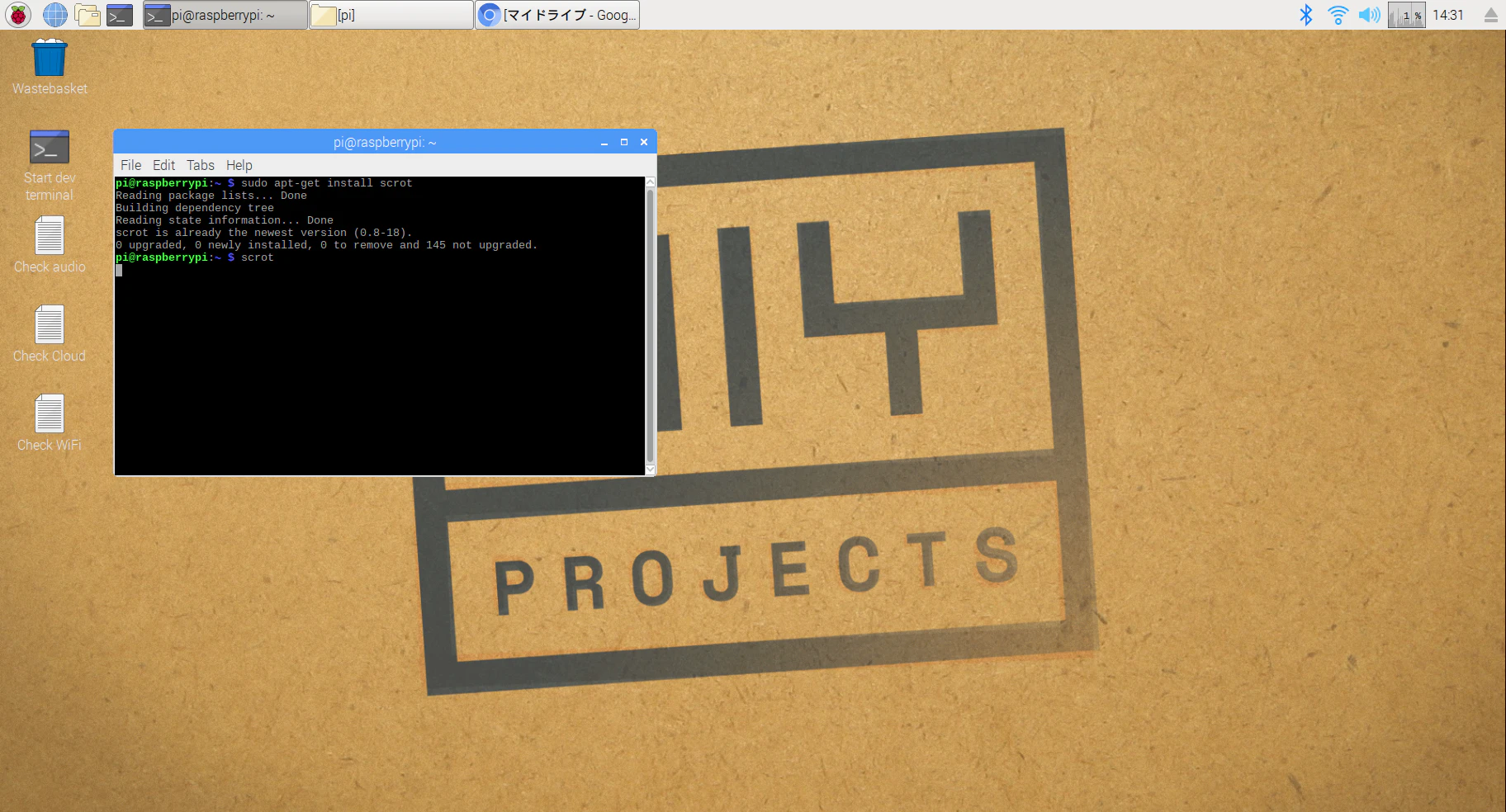Switch to the Google Drive browser taskbar button
Image resolution: width=1506 pixels, height=812 pixels.
click(x=557, y=15)
